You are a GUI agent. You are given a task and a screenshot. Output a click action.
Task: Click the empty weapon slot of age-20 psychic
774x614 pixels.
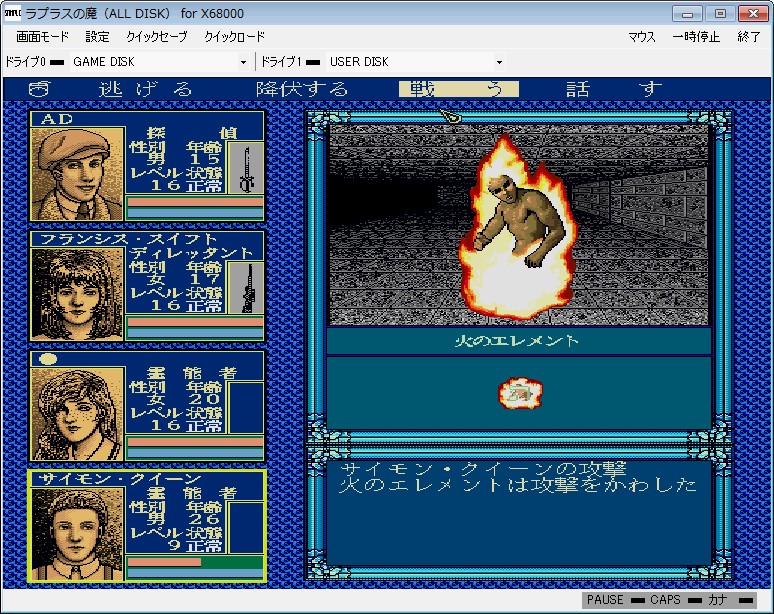click(246, 408)
